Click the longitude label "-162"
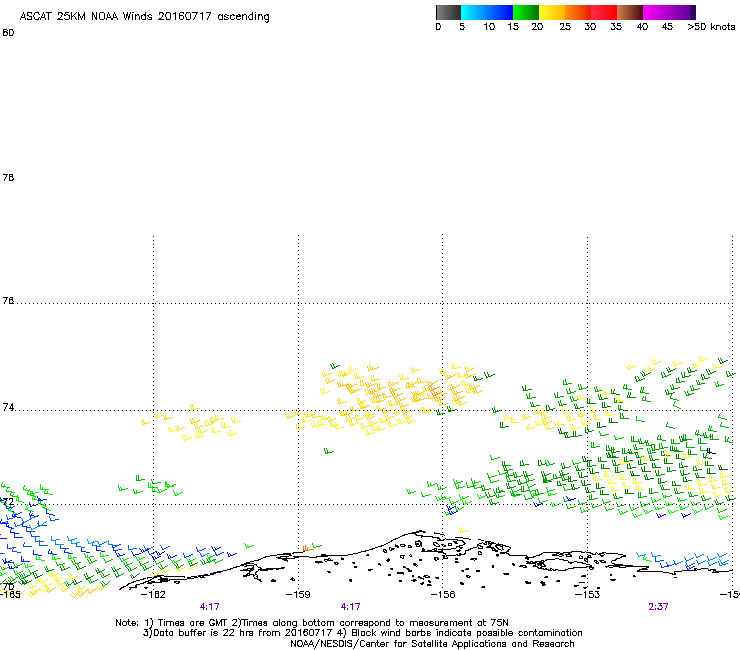The width and height of the screenshot is (740, 650). pyautogui.click(x=153, y=594)
